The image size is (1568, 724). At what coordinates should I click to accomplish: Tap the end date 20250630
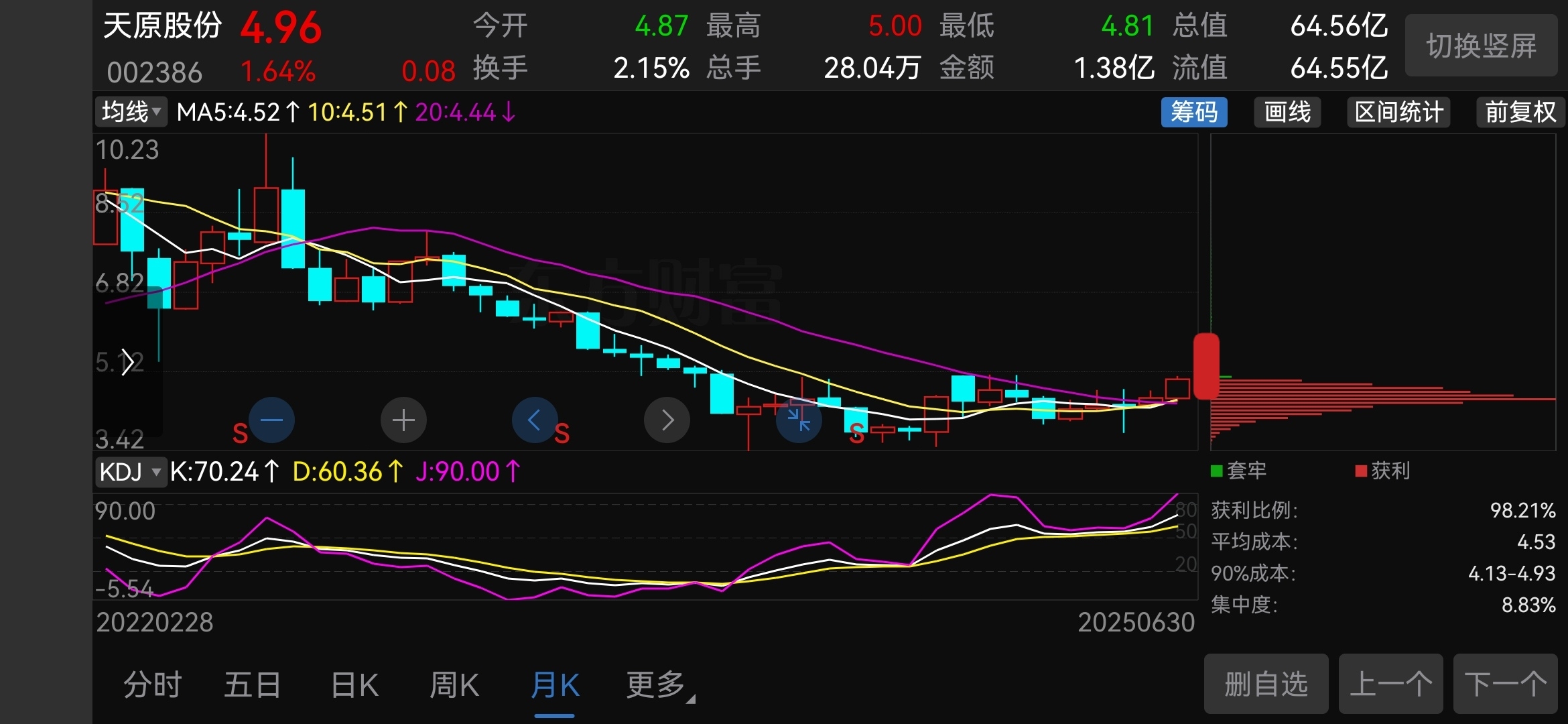point(1136,623)
